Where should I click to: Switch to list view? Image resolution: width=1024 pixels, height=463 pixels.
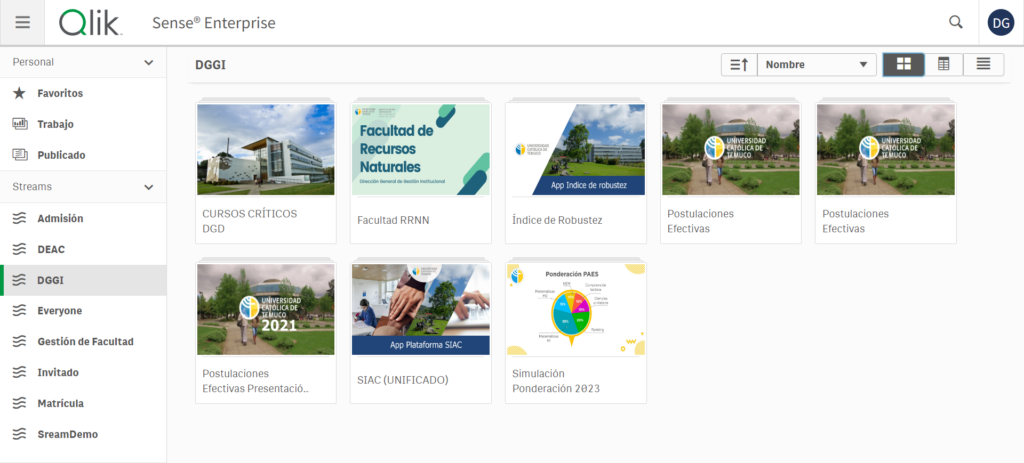click(x=983, y=64)
